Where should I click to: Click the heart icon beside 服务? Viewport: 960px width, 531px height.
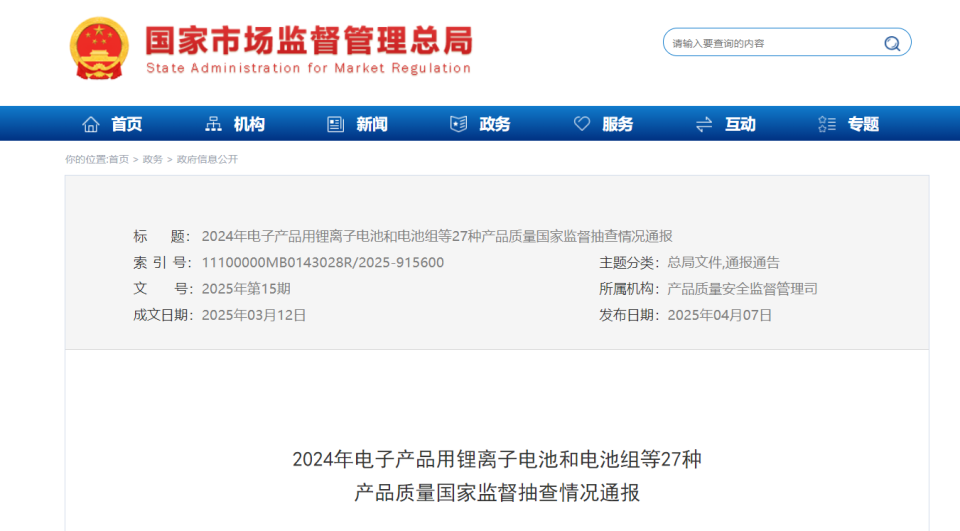coord(582,124)
